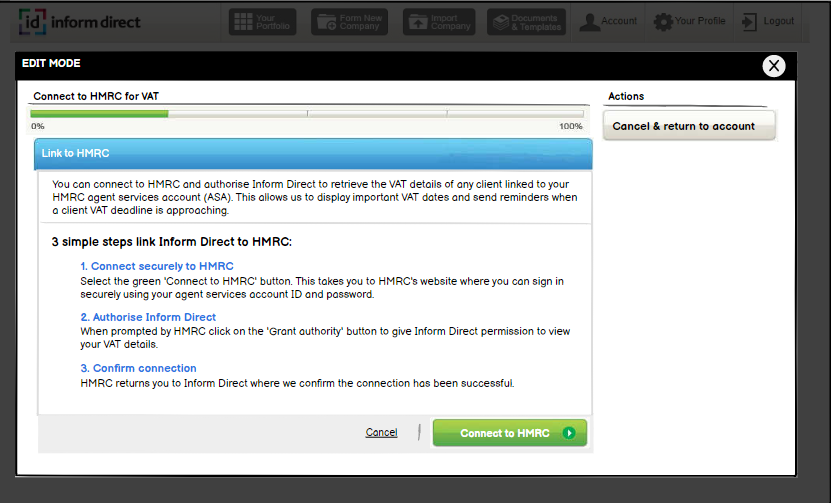Click the Cancel link
This screenshot has height=503, width=831.
[x=381, y=433]
